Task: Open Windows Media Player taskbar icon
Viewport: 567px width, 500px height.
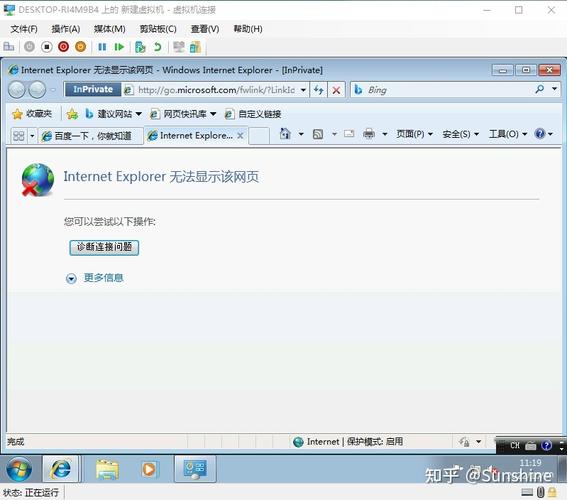Action: pos(149,469)
